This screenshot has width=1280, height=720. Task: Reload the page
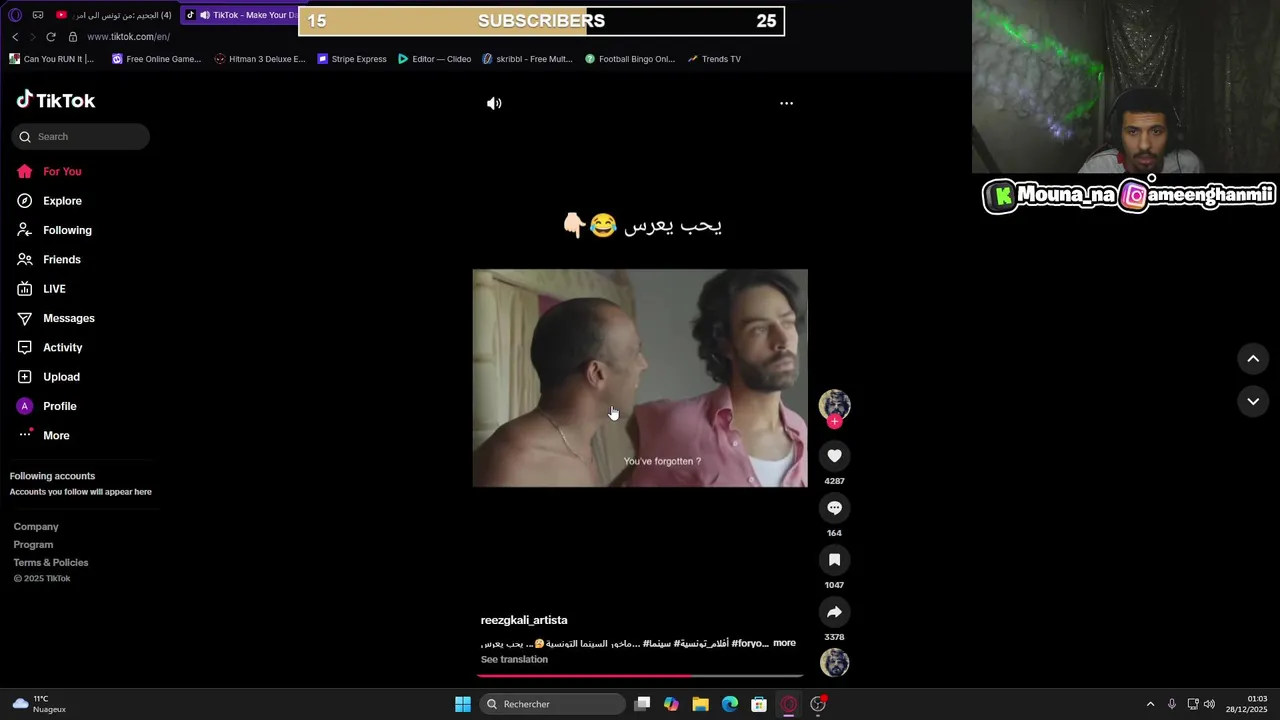click(51, 37)
